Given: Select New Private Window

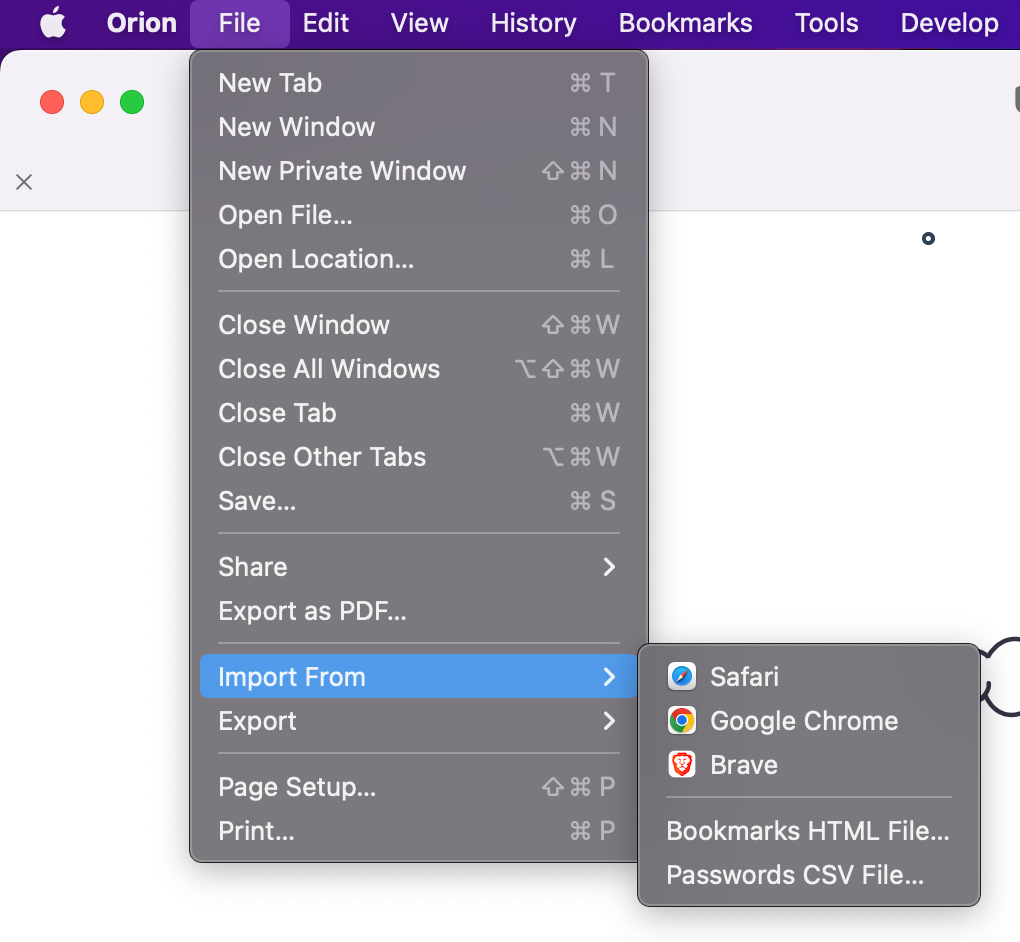Looking at the screenshot, I should pyautogui.click(x=342, y=171).
